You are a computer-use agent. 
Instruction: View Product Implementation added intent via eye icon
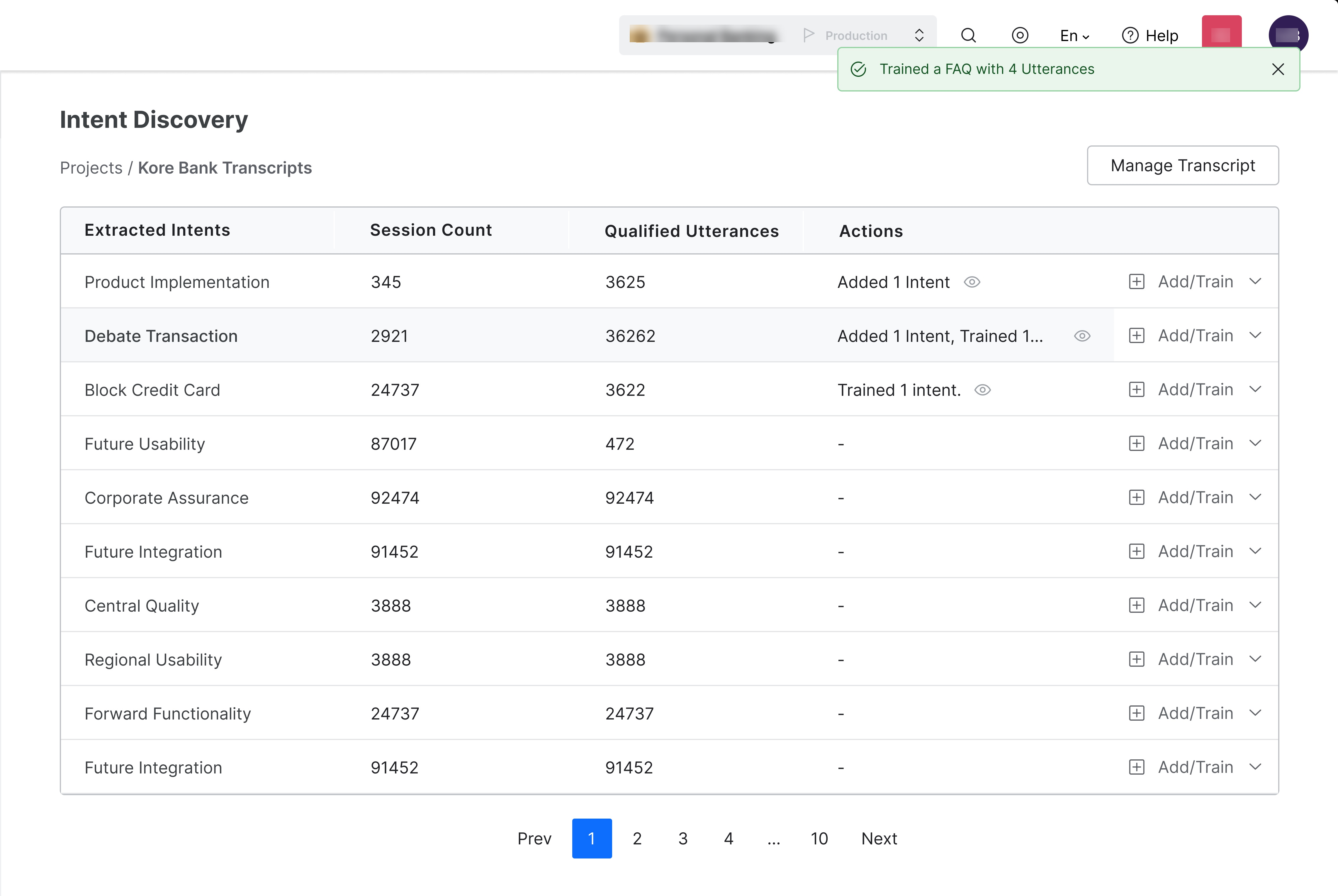pyautogui.click(x=972, y=282)
